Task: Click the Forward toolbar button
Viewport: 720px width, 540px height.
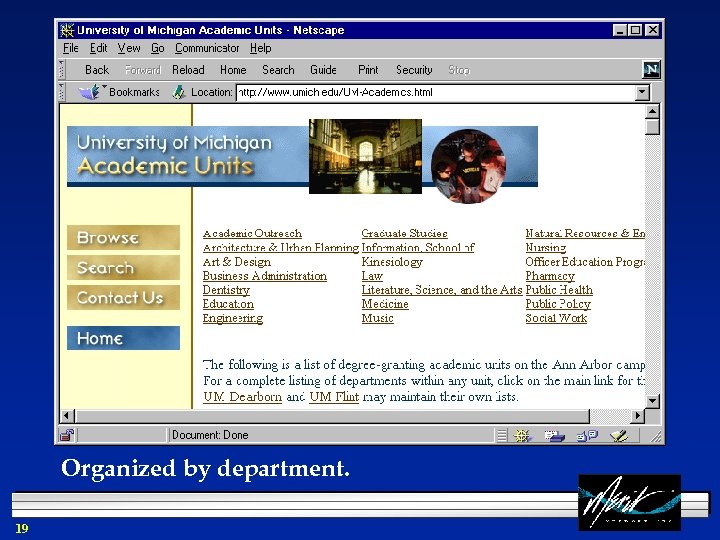Action: tap(143, 70)
